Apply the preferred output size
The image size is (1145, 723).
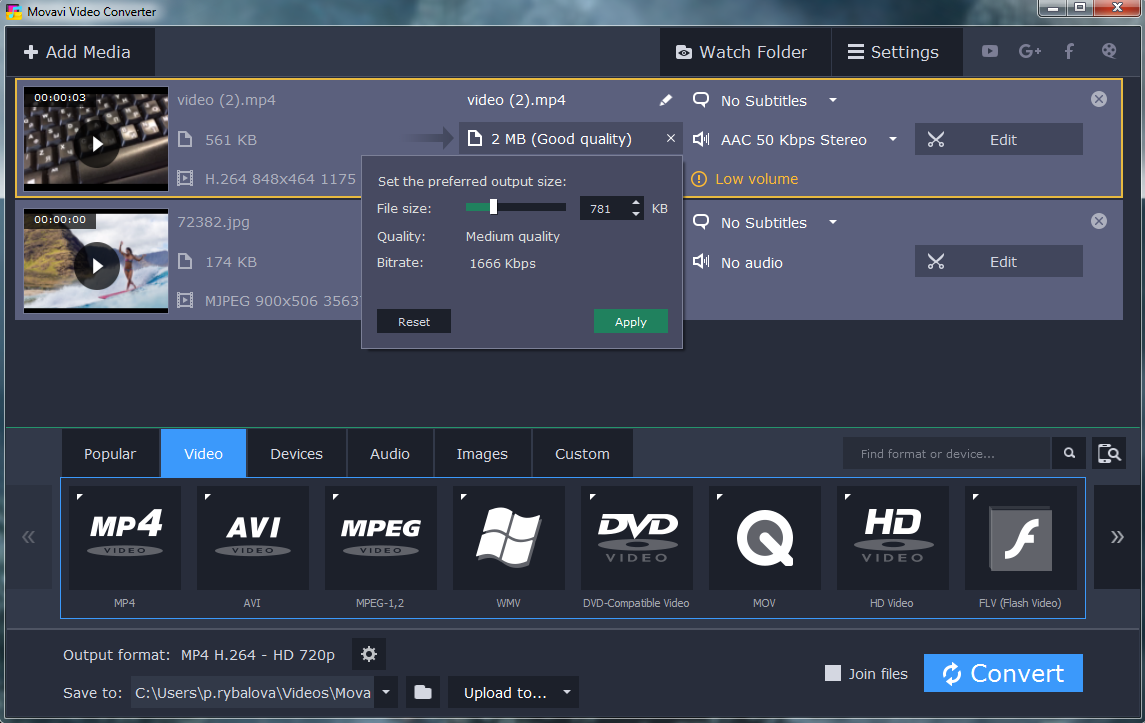(x=630, y=321)
